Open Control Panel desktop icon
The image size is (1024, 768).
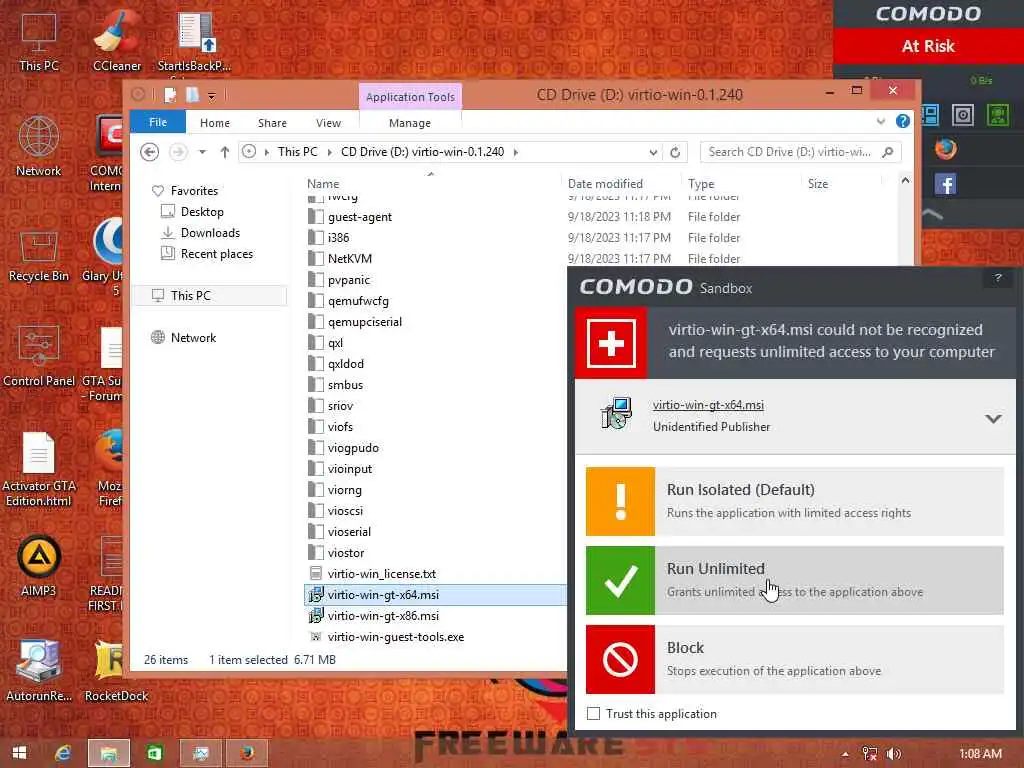pyautogui.click(x=39, y=356)
